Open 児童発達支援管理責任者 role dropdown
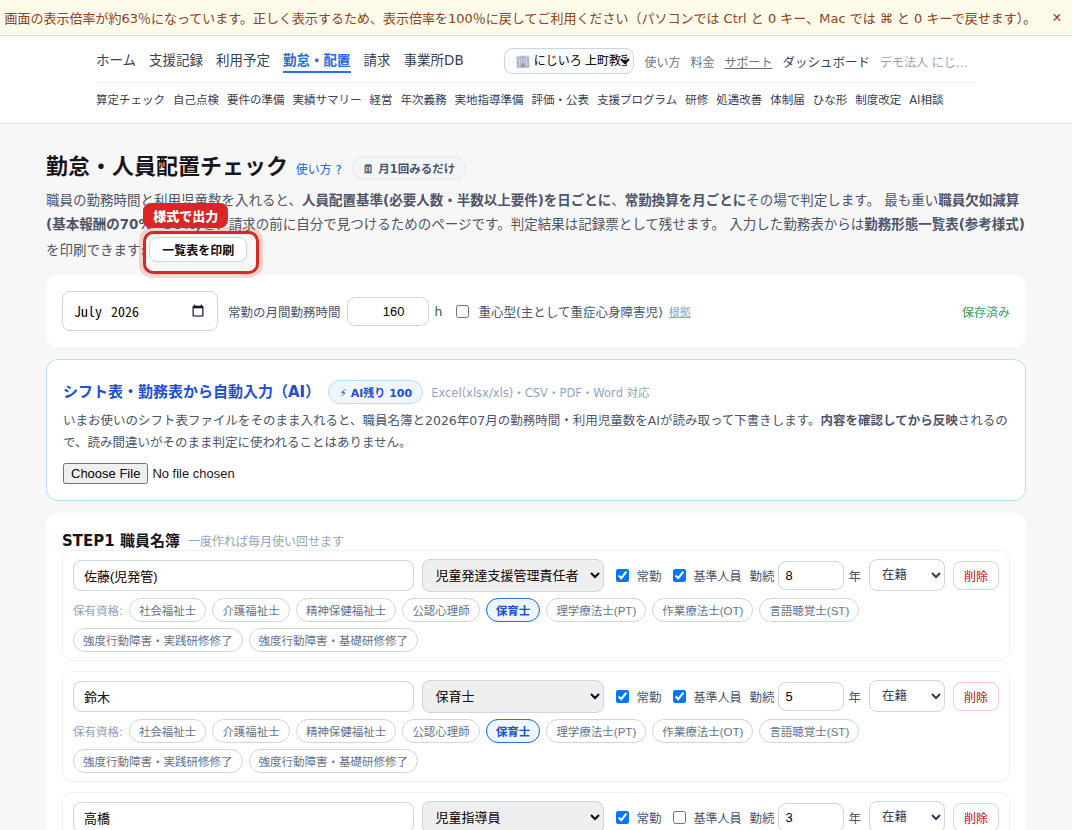1072x830 pixels. (x=513, y=576)
